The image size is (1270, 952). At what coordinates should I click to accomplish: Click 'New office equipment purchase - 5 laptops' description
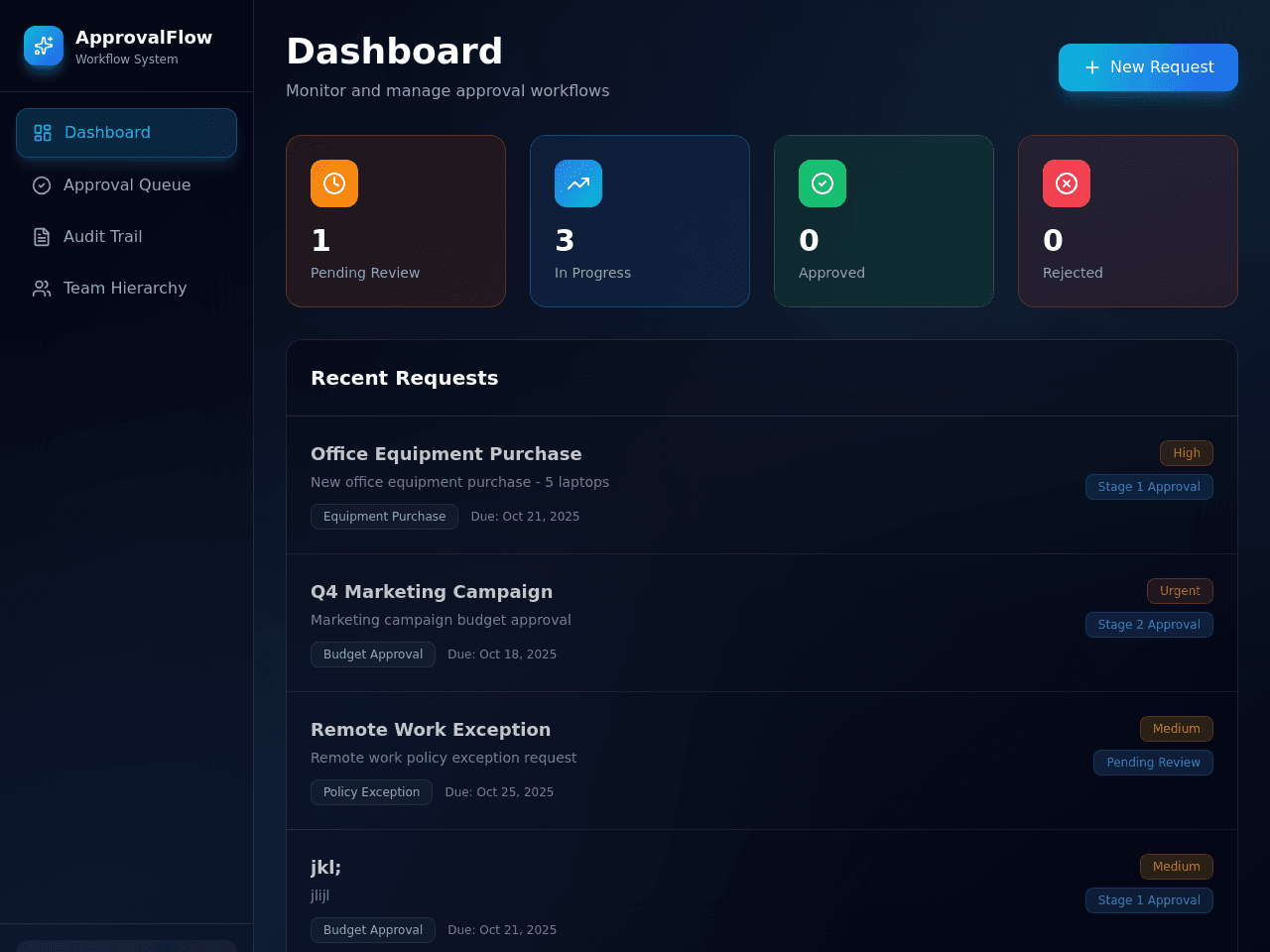pos(459,482)
